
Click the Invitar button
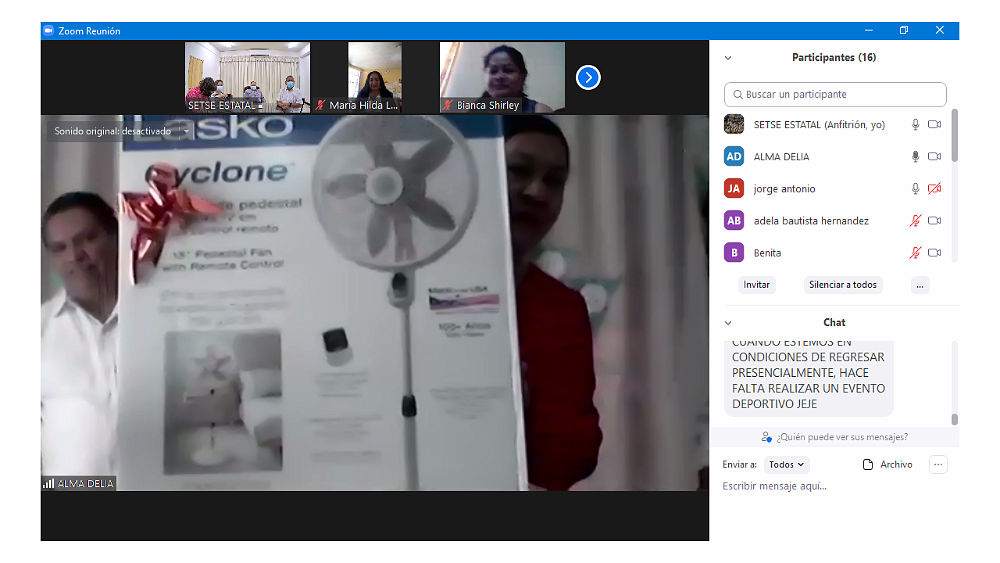[757, 285]
